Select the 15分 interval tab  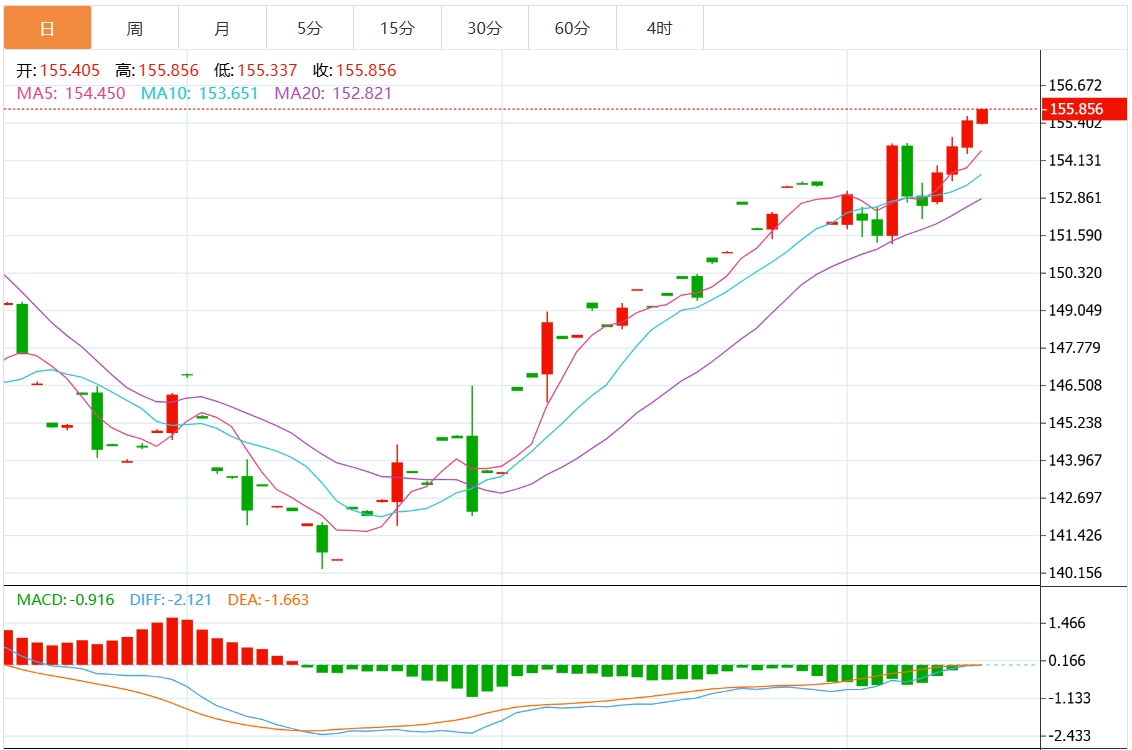(397, 28)
